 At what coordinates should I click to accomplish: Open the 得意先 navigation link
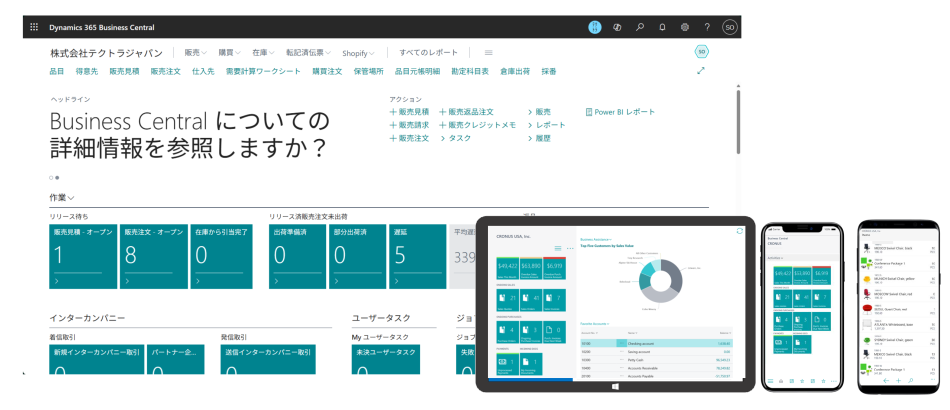pyautogui.click(x=88, y=71)
